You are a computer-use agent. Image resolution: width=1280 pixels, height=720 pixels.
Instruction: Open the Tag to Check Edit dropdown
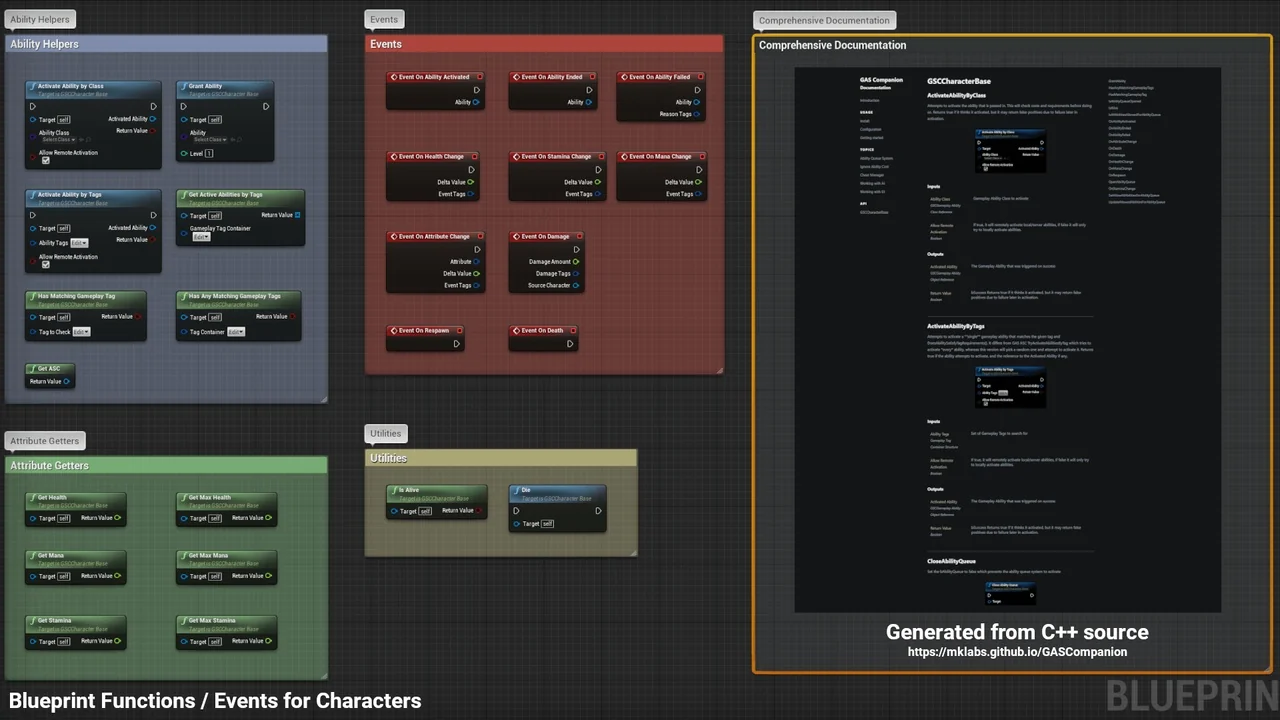pyautogui.click(x=81, y=332)
